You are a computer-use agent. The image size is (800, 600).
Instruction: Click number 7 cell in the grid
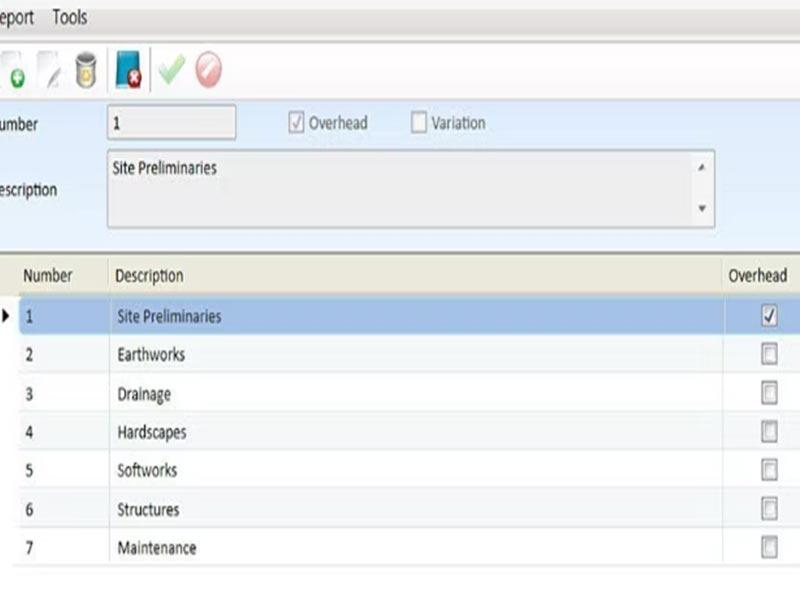(x=64, y=547)
